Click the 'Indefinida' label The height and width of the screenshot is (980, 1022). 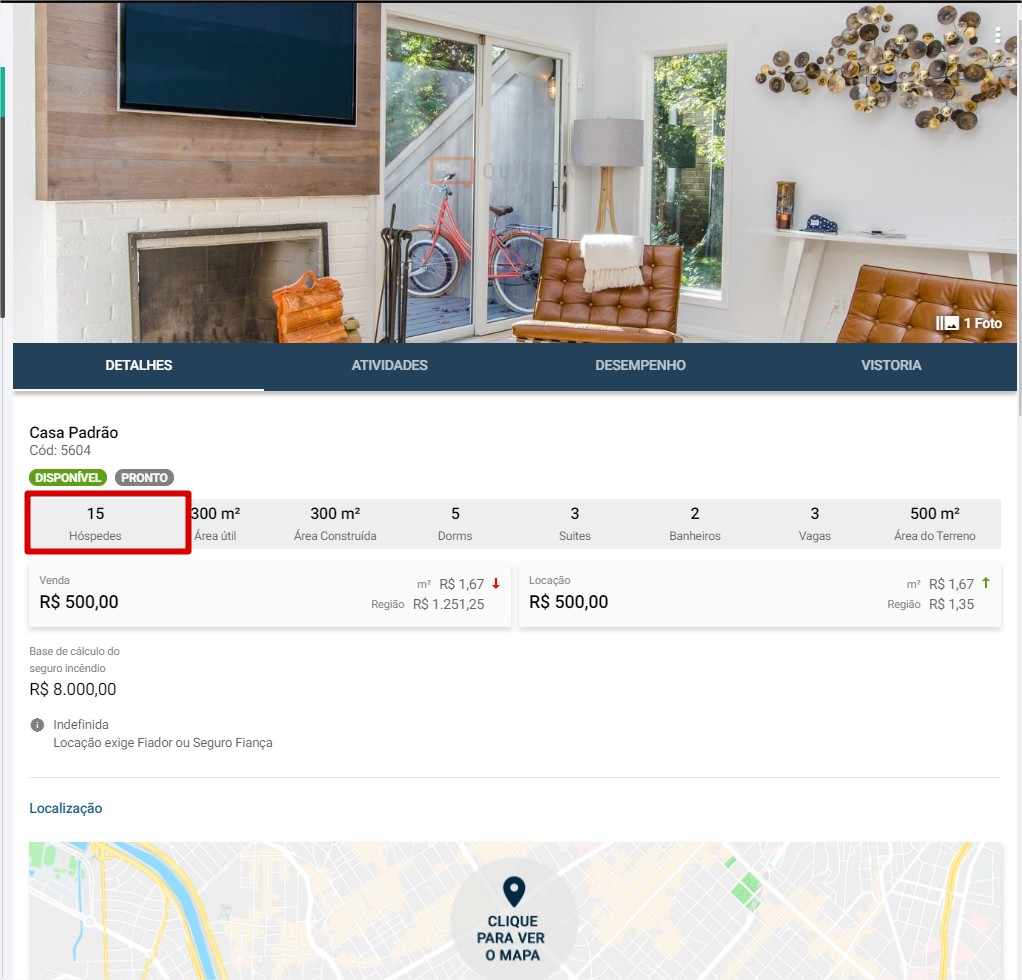(x=81, y=725)
